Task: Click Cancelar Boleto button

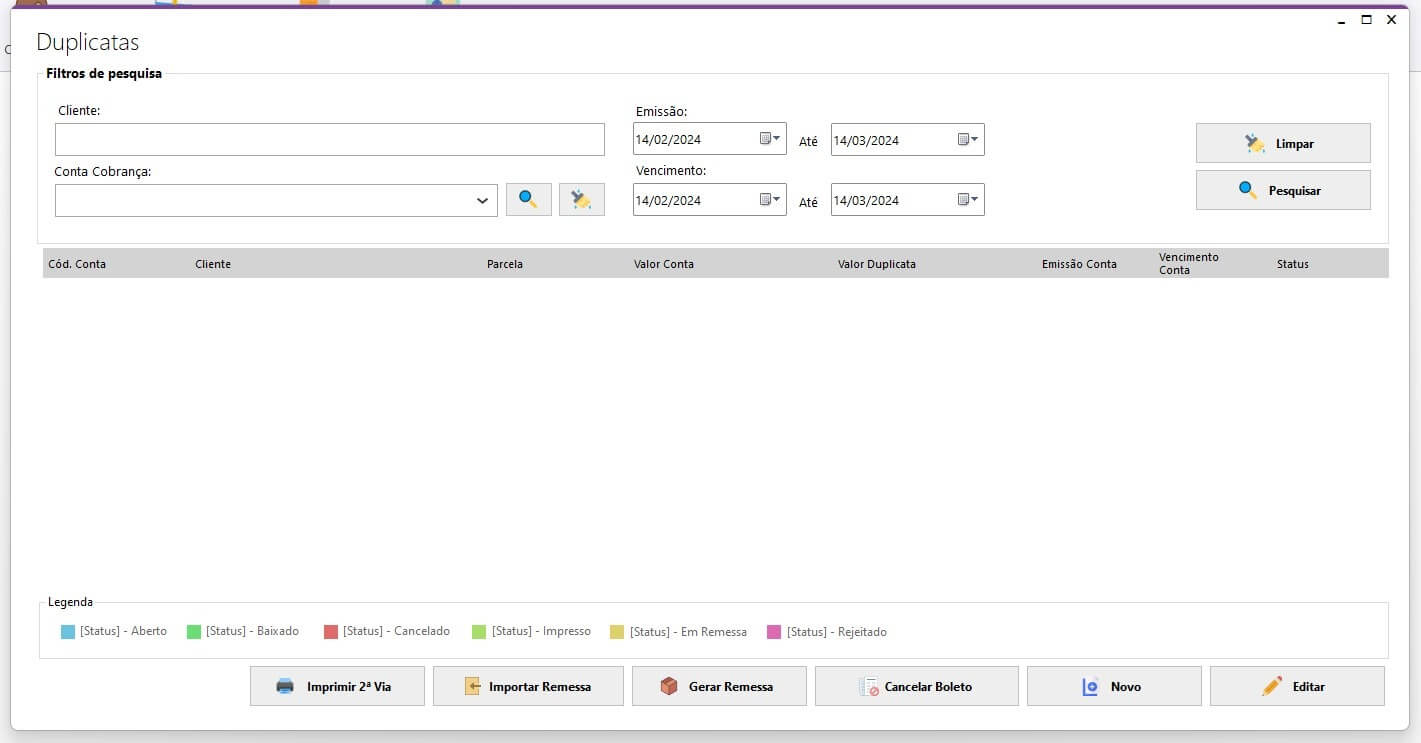Action: tap(917, 686)
